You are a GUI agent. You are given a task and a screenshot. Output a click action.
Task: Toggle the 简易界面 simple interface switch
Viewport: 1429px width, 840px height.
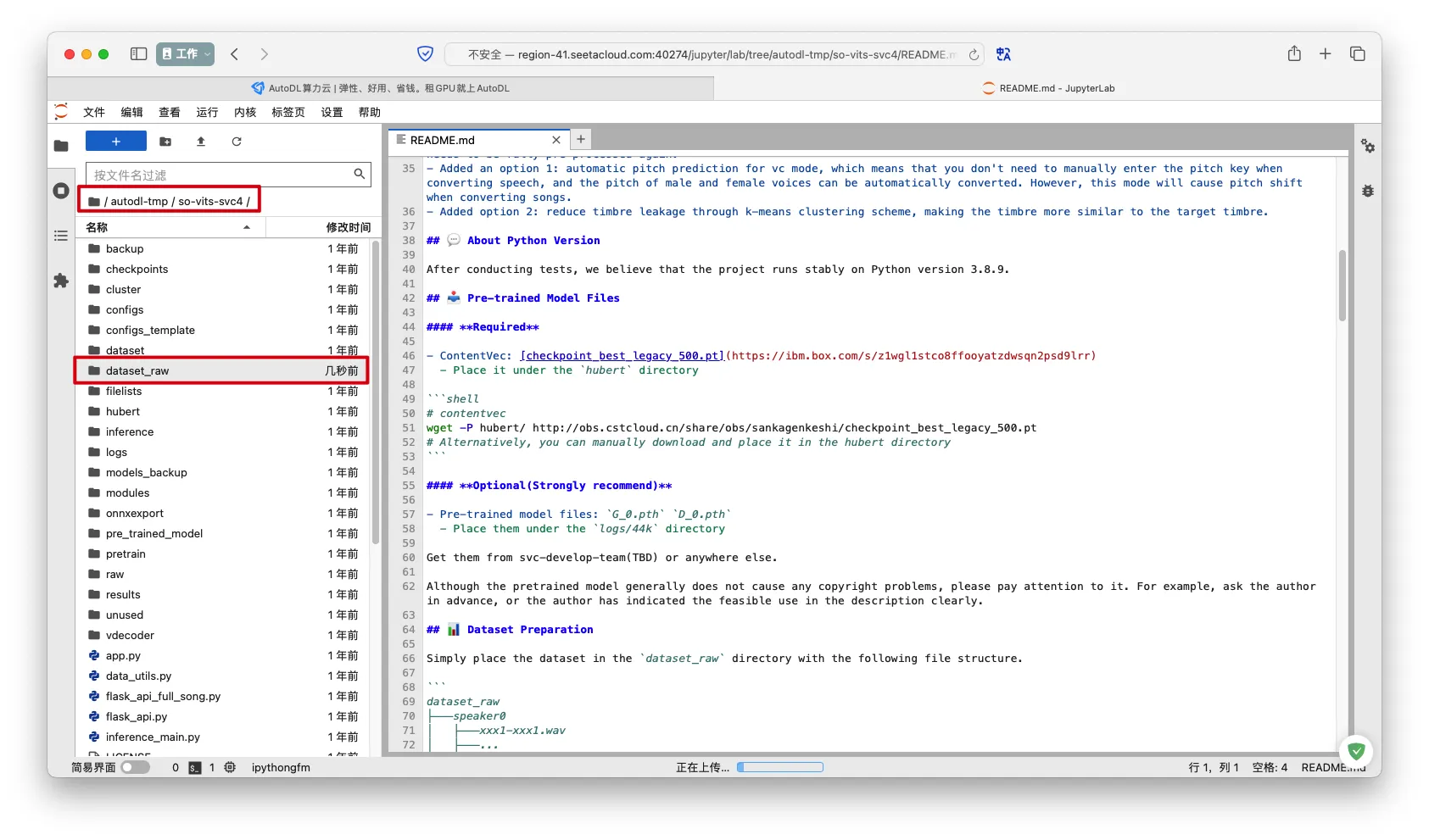pos(135,767)
